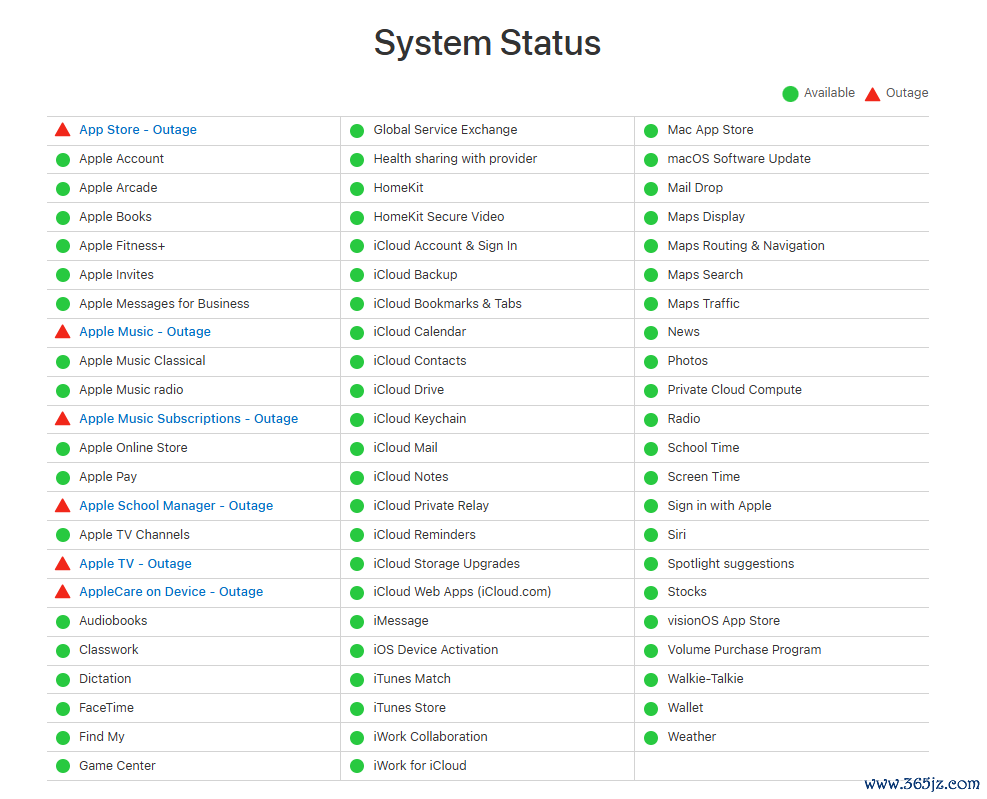Viewport: 987px width, 799px height.
Task: Click green status dot beside Game Center
Action: click(x=63, y=766)
